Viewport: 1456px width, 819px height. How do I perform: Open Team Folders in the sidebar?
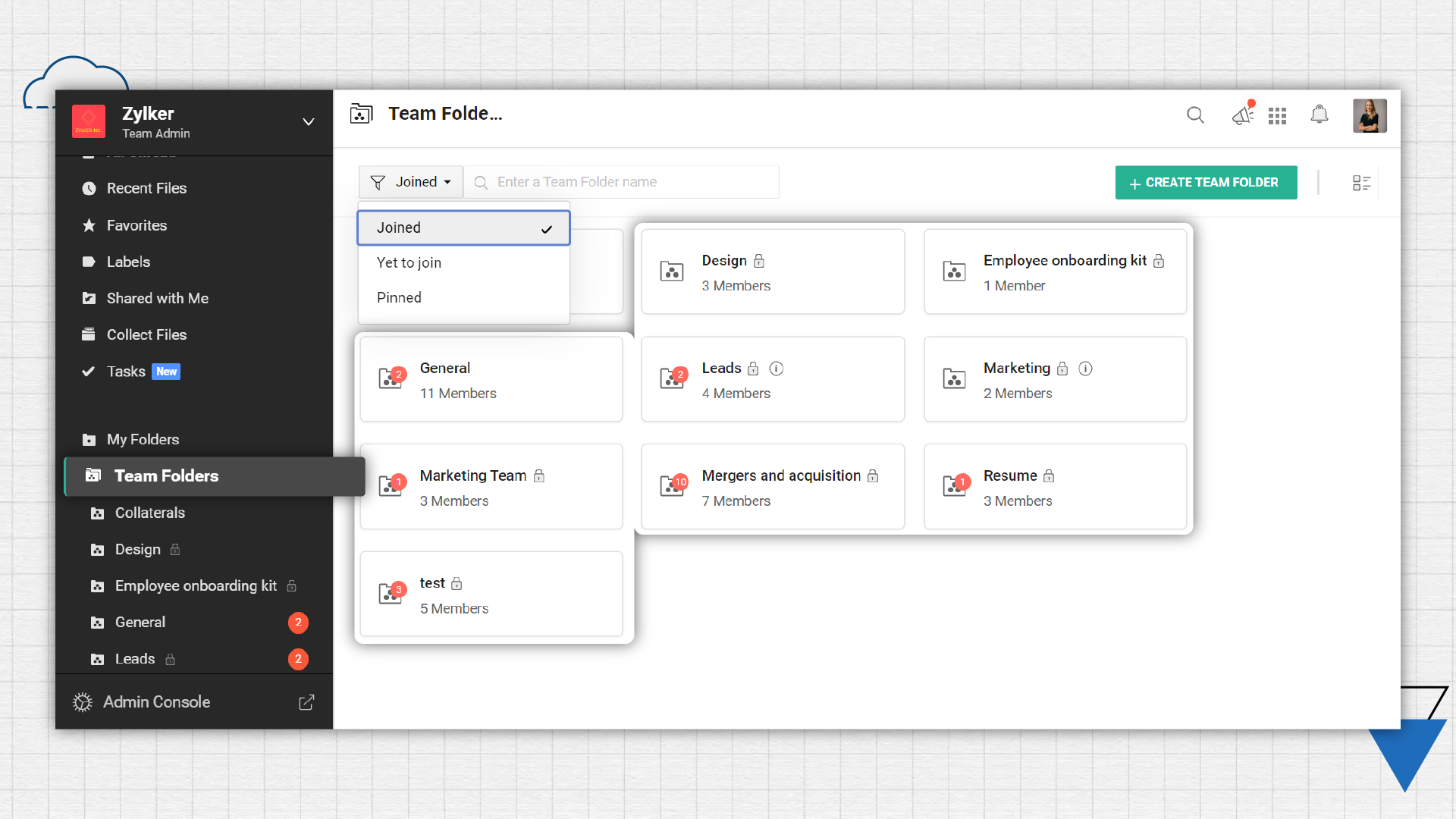tap(166, 475)
